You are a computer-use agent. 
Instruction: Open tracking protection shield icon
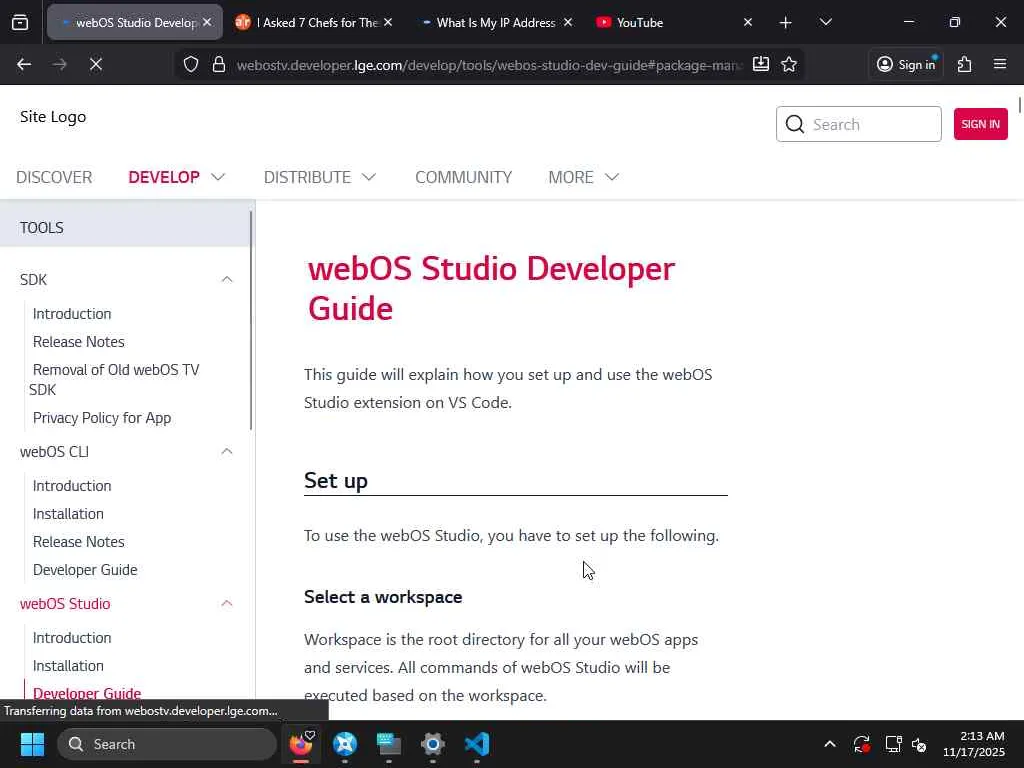tap(191, 64)
